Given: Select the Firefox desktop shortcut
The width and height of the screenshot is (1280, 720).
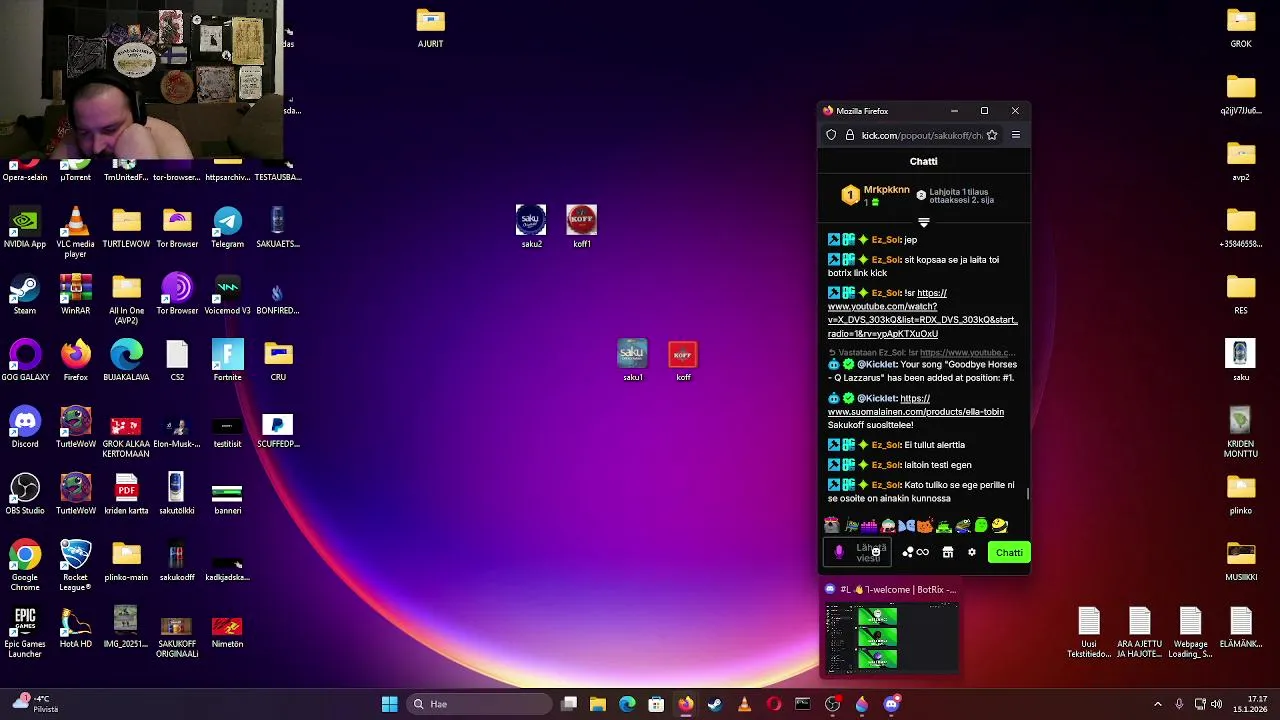Looking at the screenshot, I should click(75, 361).
